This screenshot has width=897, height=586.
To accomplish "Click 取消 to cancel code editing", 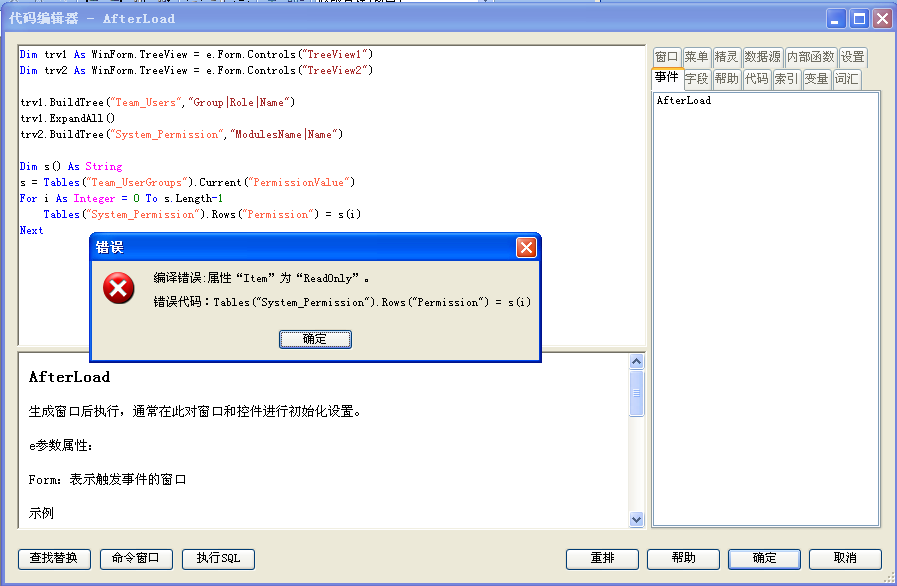I will tap(845, 559).
